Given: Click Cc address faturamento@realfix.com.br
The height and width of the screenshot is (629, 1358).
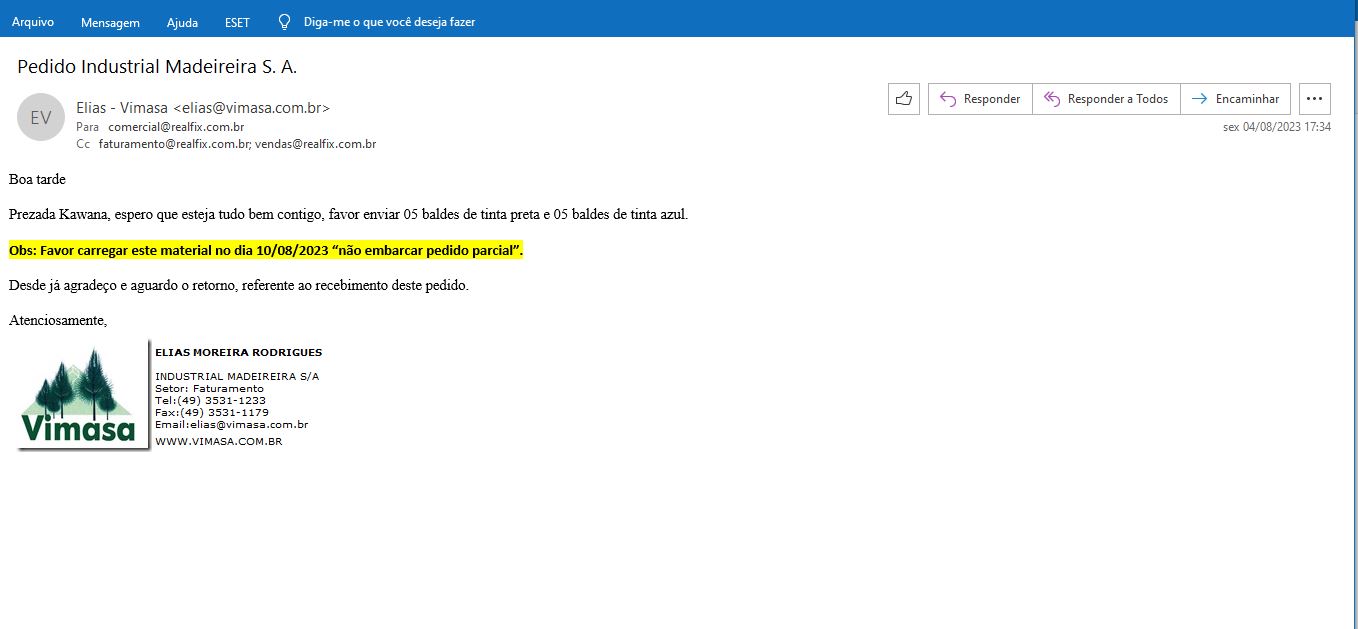Looking at the screenshot, I should tap(174, 144).
